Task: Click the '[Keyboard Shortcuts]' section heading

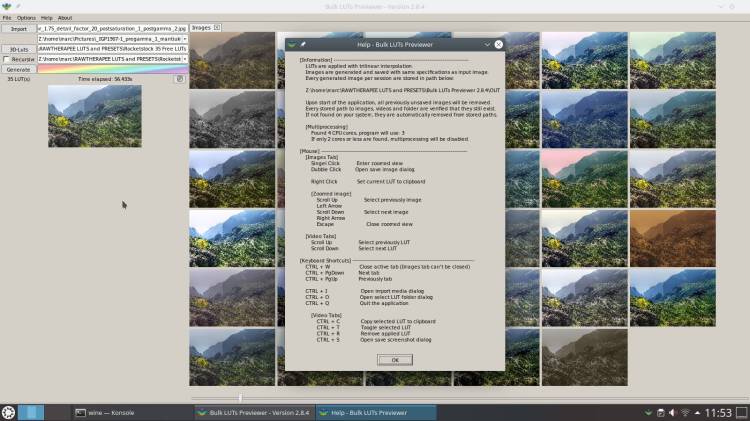Action: point(325,260)
